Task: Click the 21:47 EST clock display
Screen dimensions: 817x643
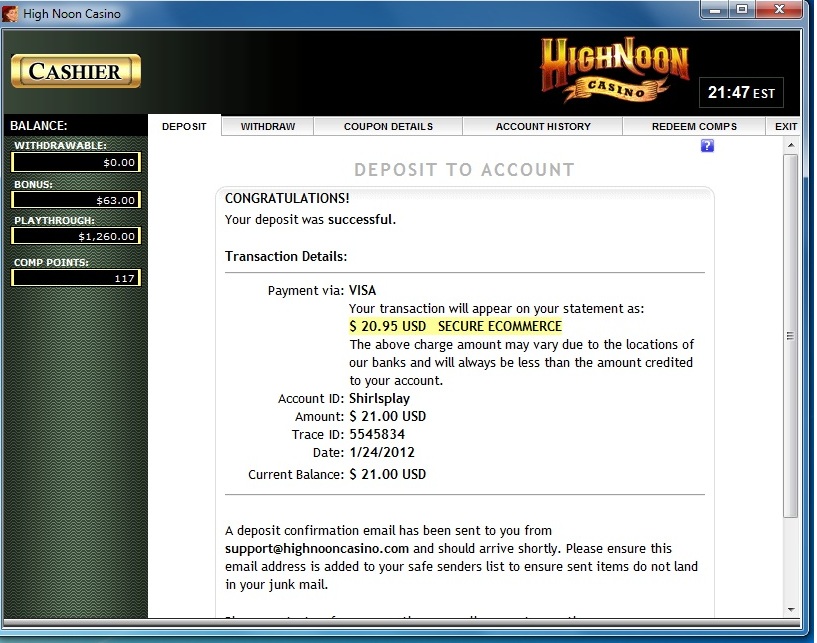Action: point(741,93)
